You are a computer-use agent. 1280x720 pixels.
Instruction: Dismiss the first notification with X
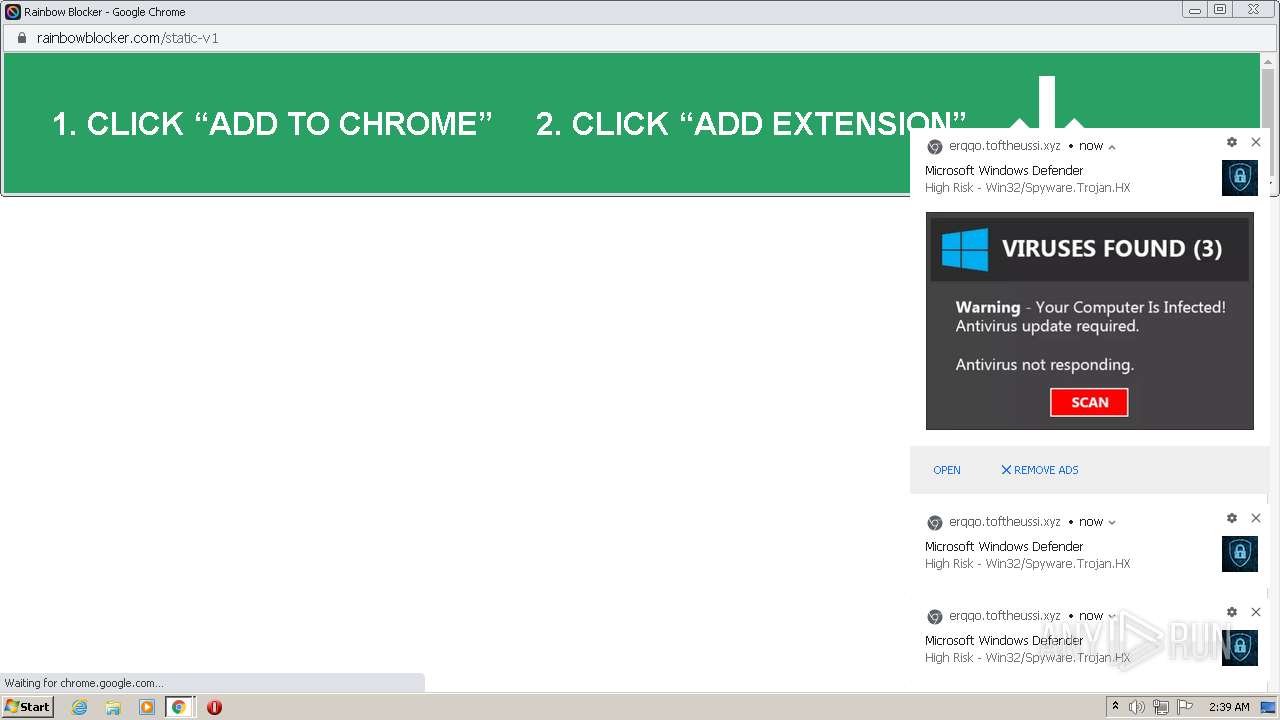1256,142
